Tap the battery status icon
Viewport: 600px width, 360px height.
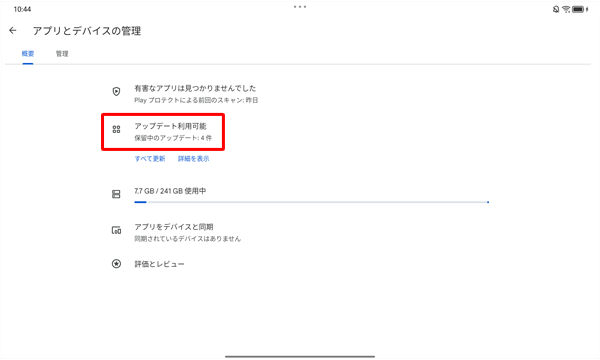[579, 9]
